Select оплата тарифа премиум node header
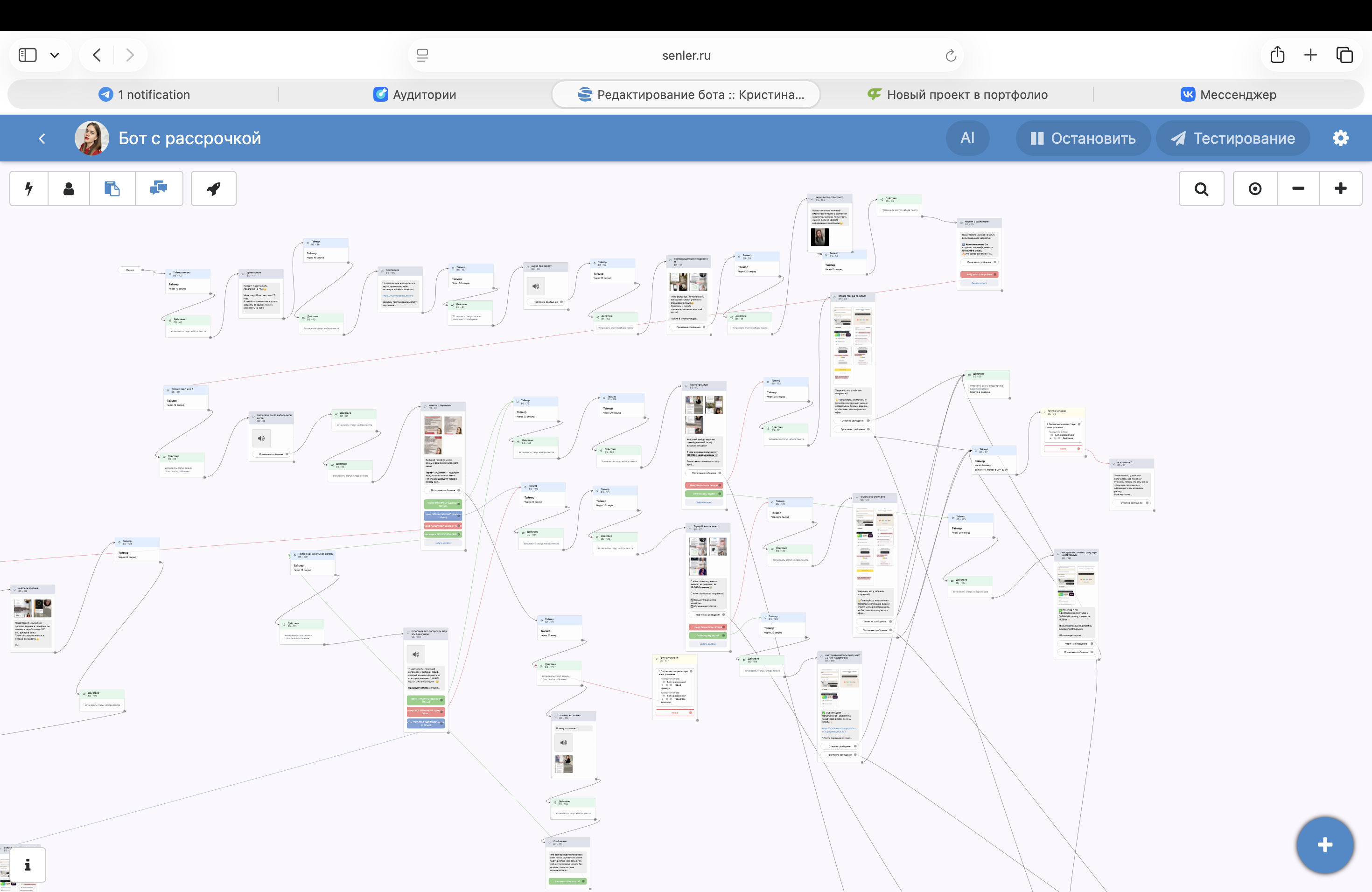Image resolution: width=1372 pixels, height=892 pixels. [853, 297]
